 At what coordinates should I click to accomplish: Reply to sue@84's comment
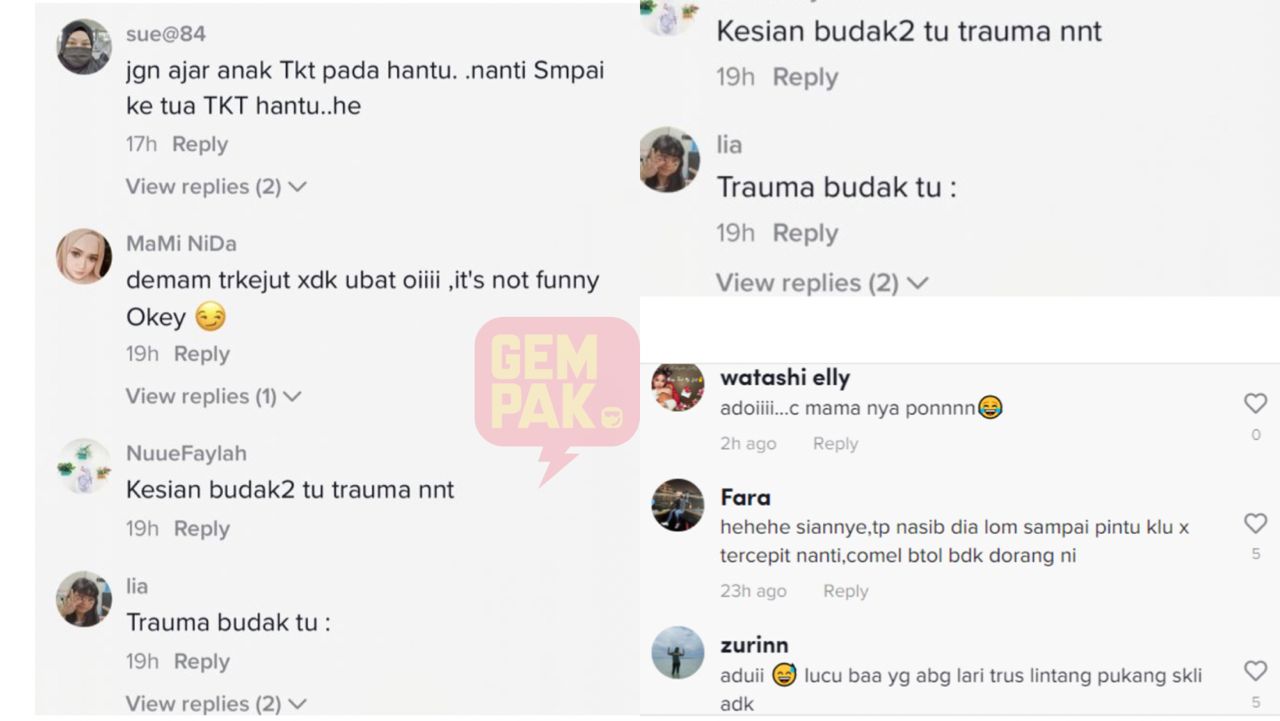click(200, 144)
